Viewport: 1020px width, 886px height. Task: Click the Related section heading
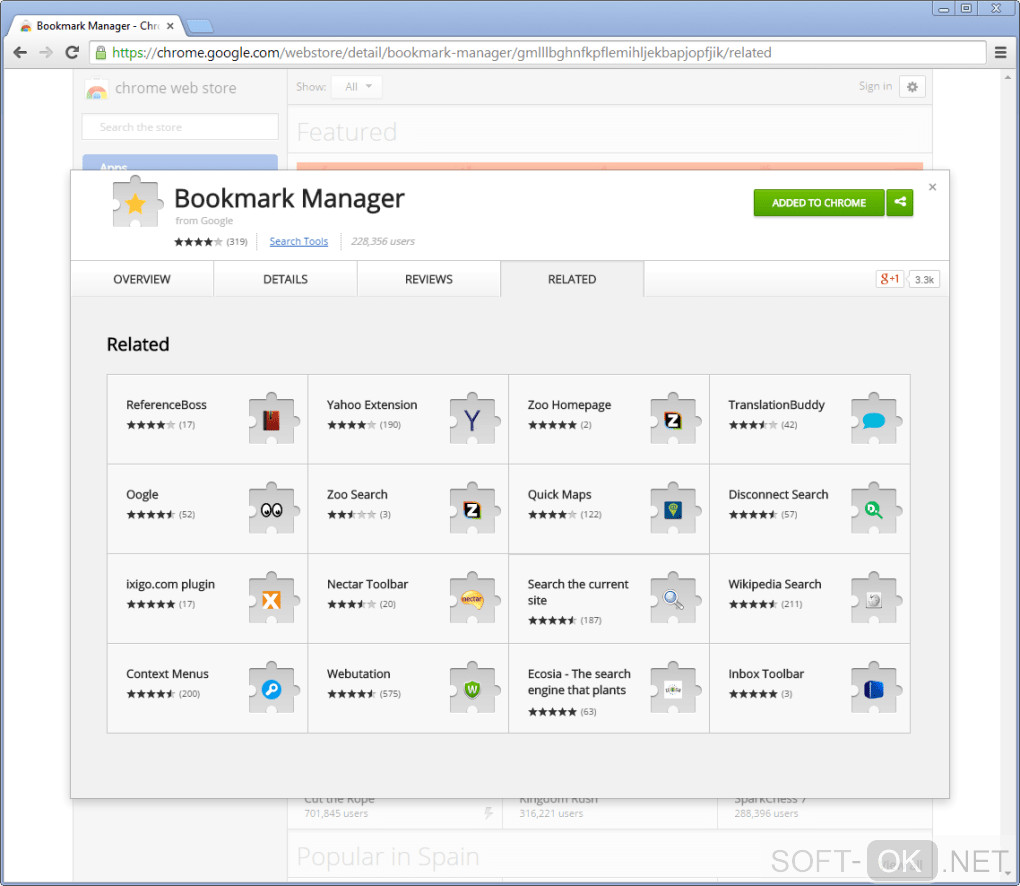coord(138,344)
